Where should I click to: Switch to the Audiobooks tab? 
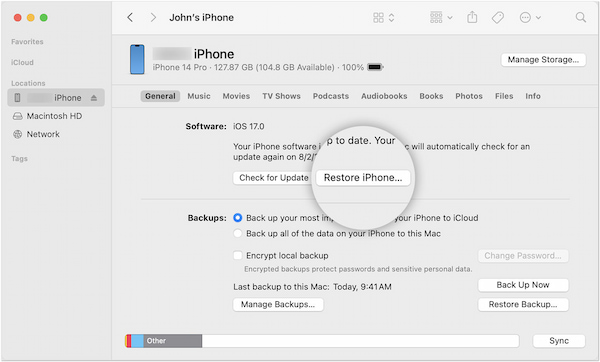384,96
